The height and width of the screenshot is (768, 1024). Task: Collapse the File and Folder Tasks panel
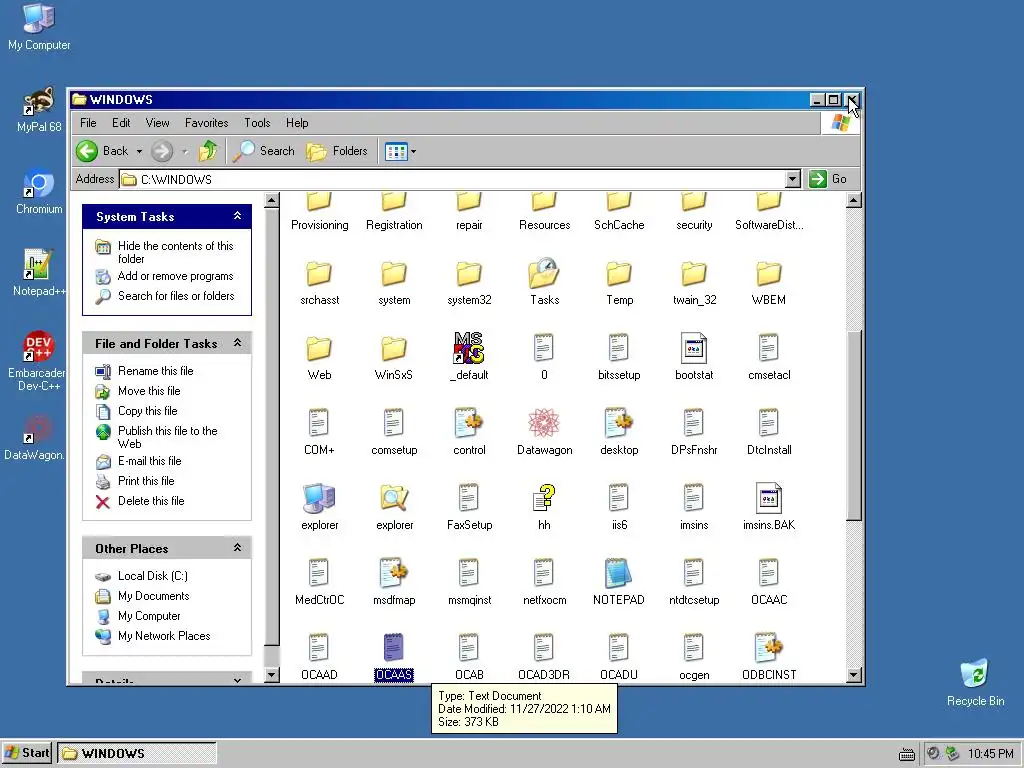click(238, 343)
